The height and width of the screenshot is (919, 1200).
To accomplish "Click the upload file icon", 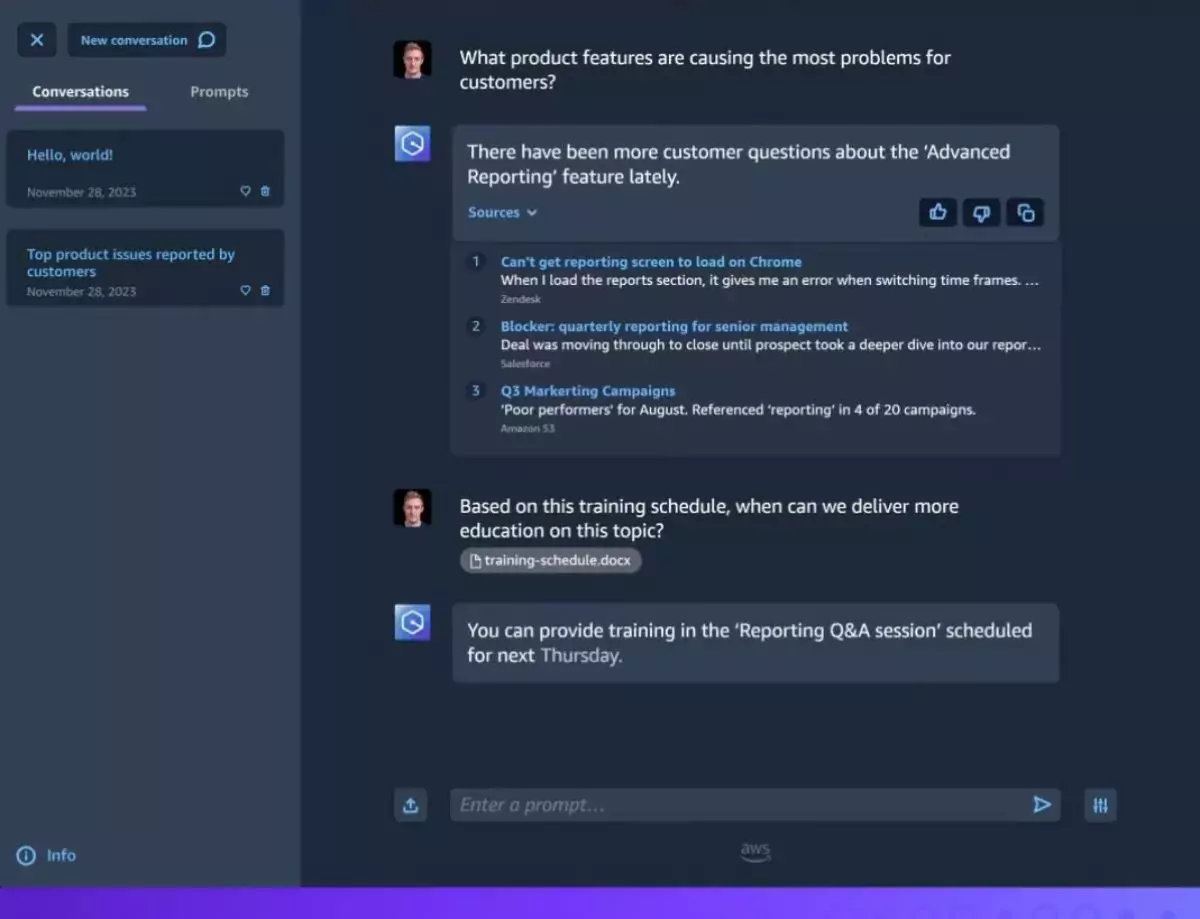I will (x=410, y=805).
